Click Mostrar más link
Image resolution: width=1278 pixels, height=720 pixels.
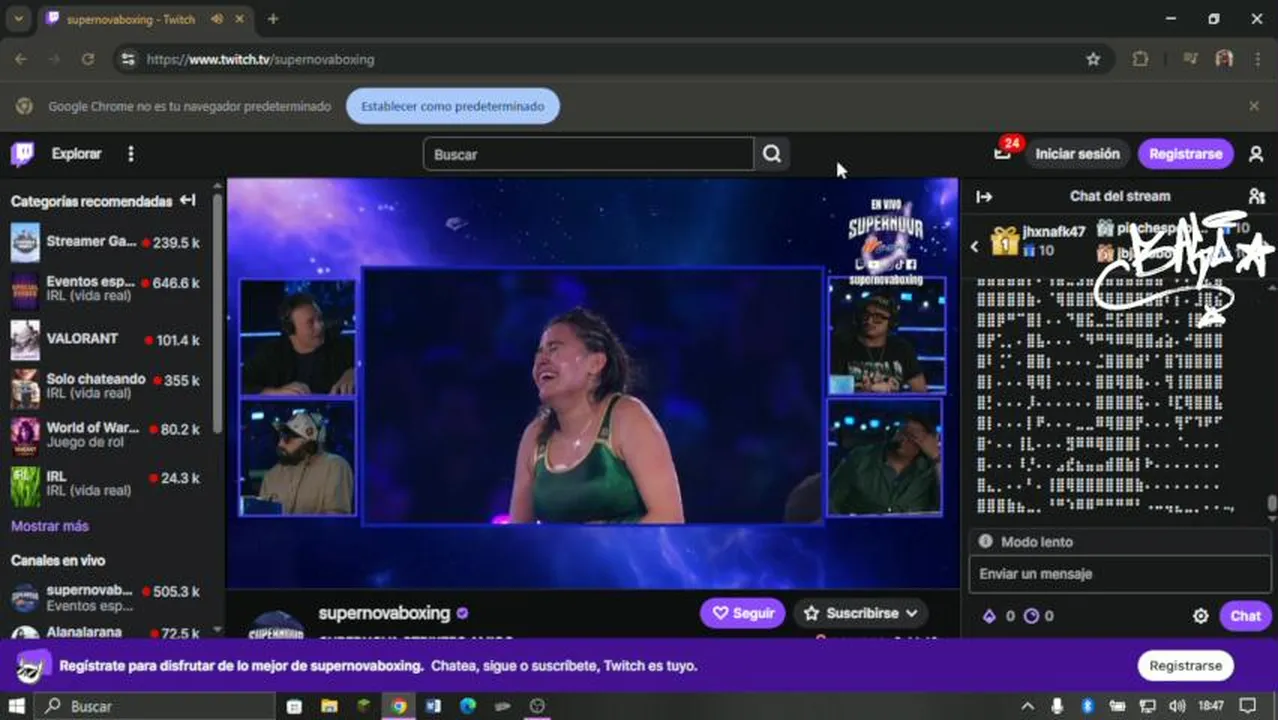[x=50, y=526]
